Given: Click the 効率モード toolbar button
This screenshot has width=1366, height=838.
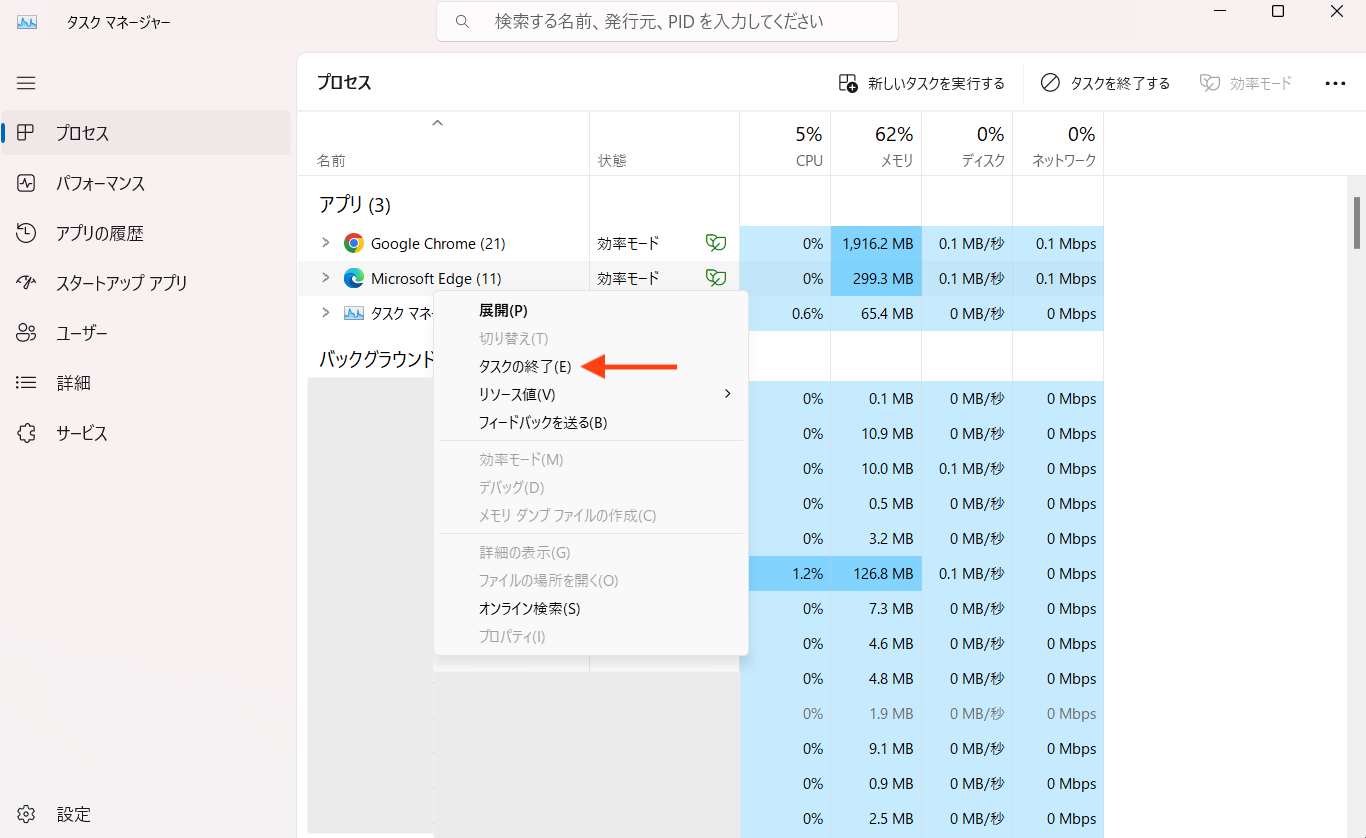Looking at the screenshot, I should coord(1246,83).
